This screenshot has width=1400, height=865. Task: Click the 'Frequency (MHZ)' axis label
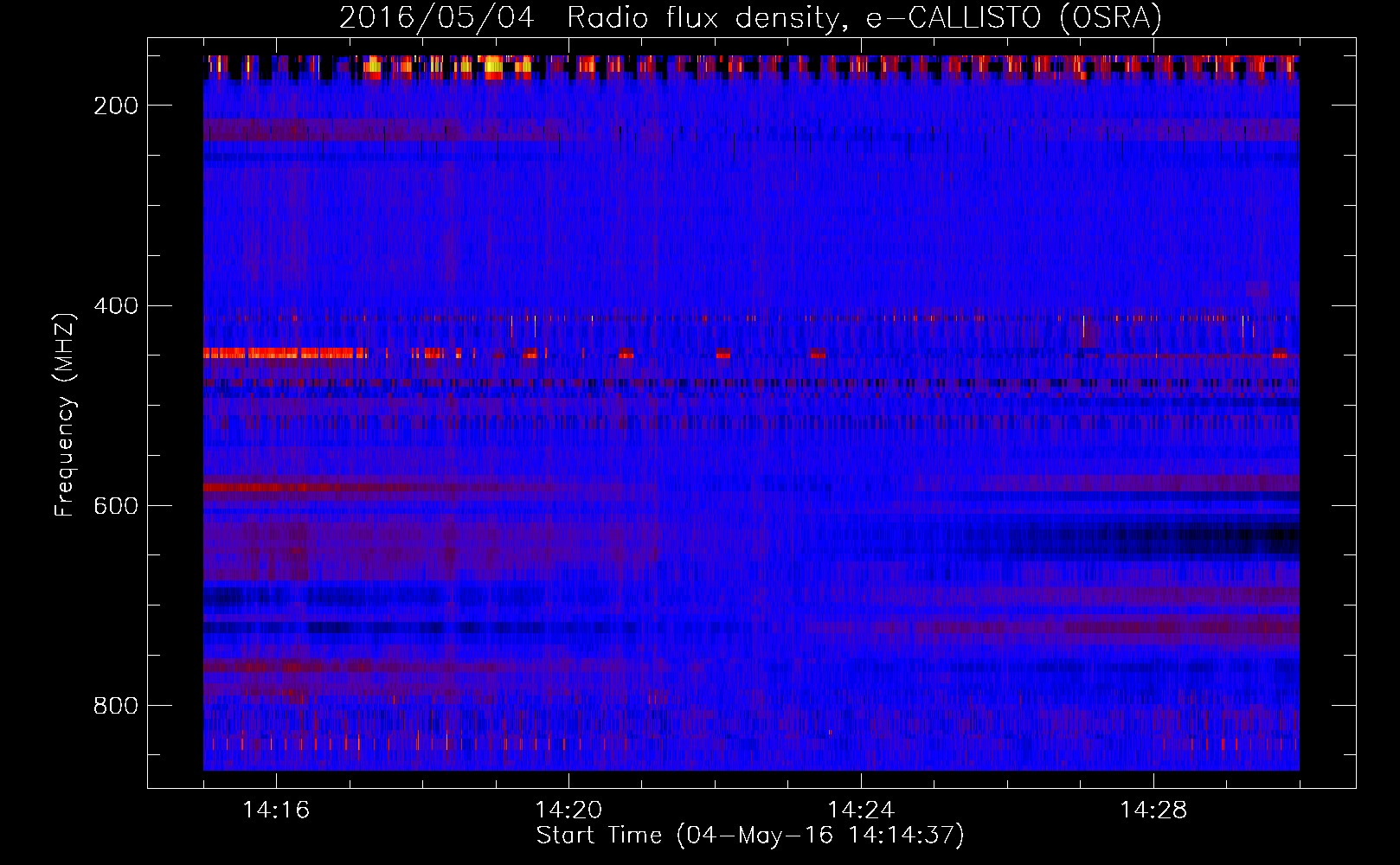click(x=65, y=415)
